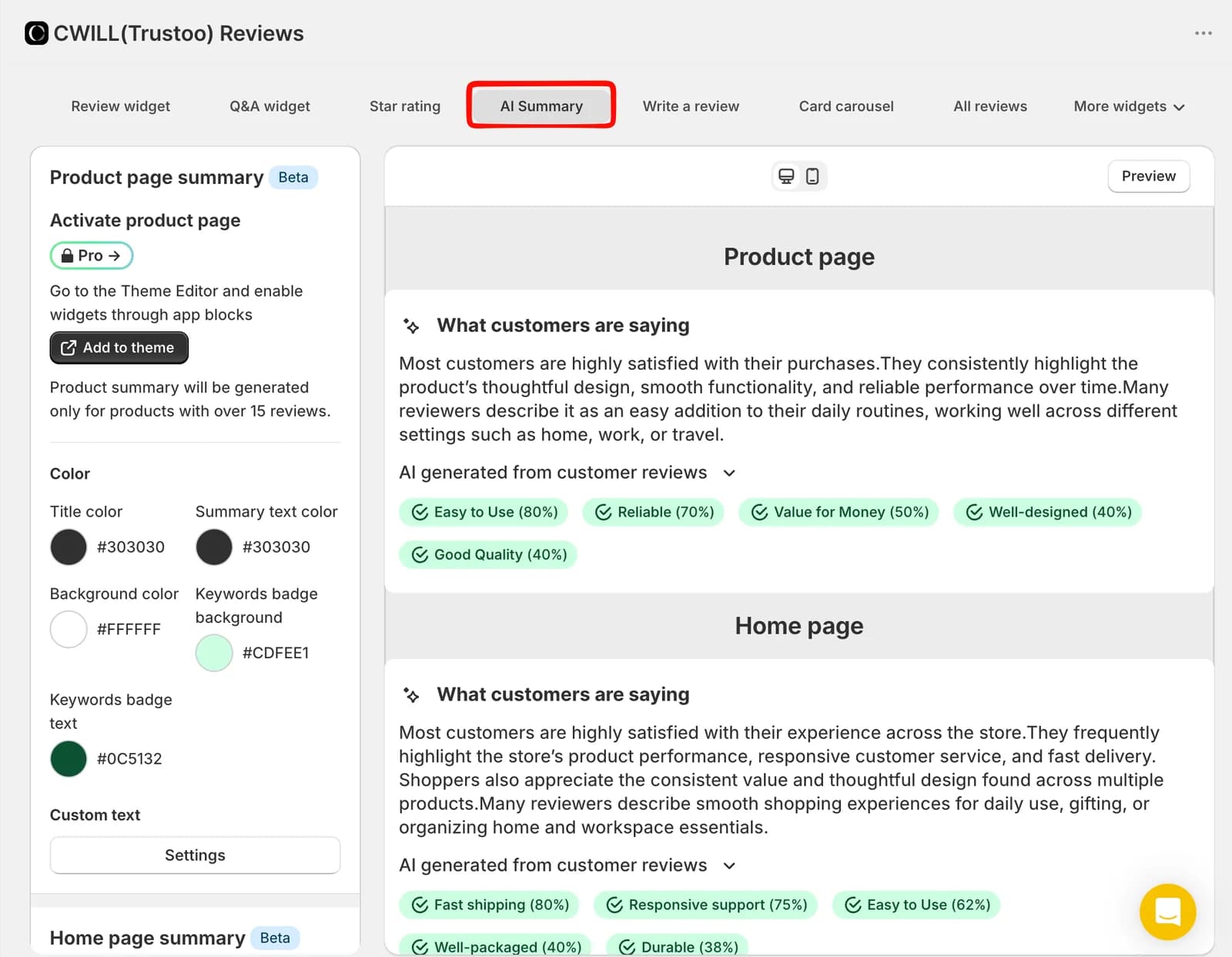Viewport: 1232px width, 957px height.
Task: Open the yellow chat support bubble
Action: click(1167, 912)
